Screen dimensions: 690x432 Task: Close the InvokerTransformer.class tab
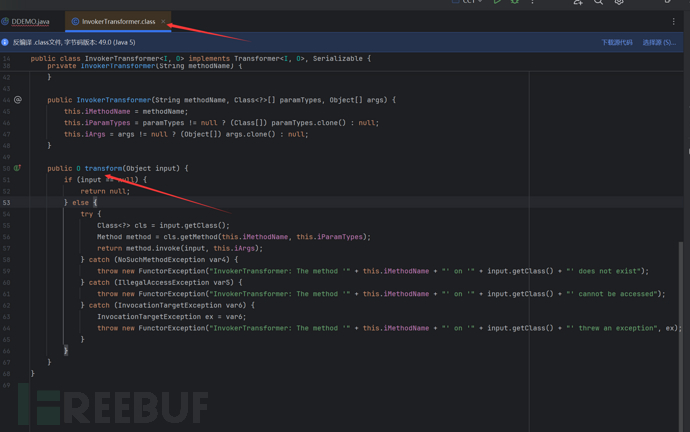click(163, 21)
